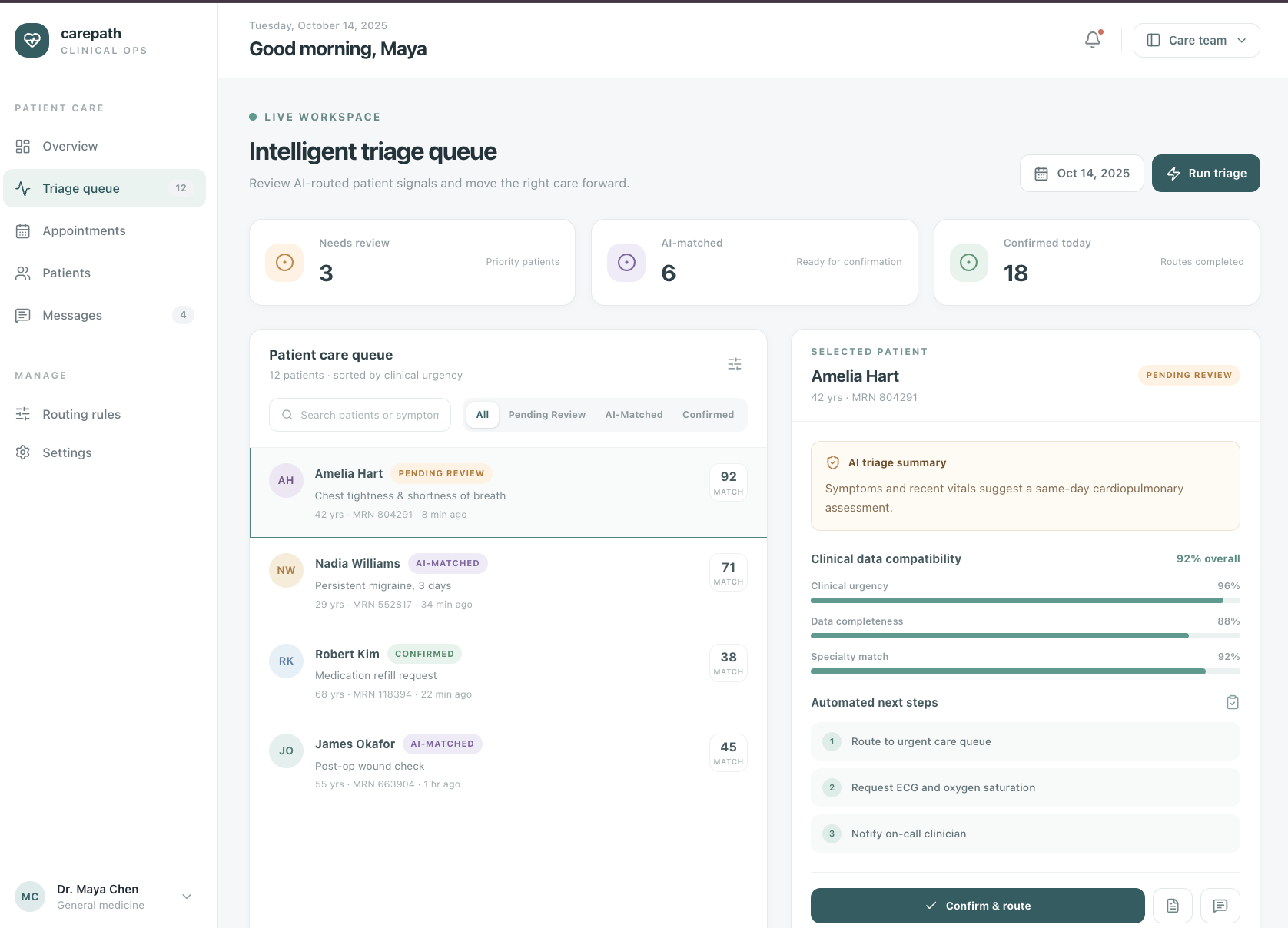
Task: Switch to the AI-Matched tab
Action: tap(634, 415)
